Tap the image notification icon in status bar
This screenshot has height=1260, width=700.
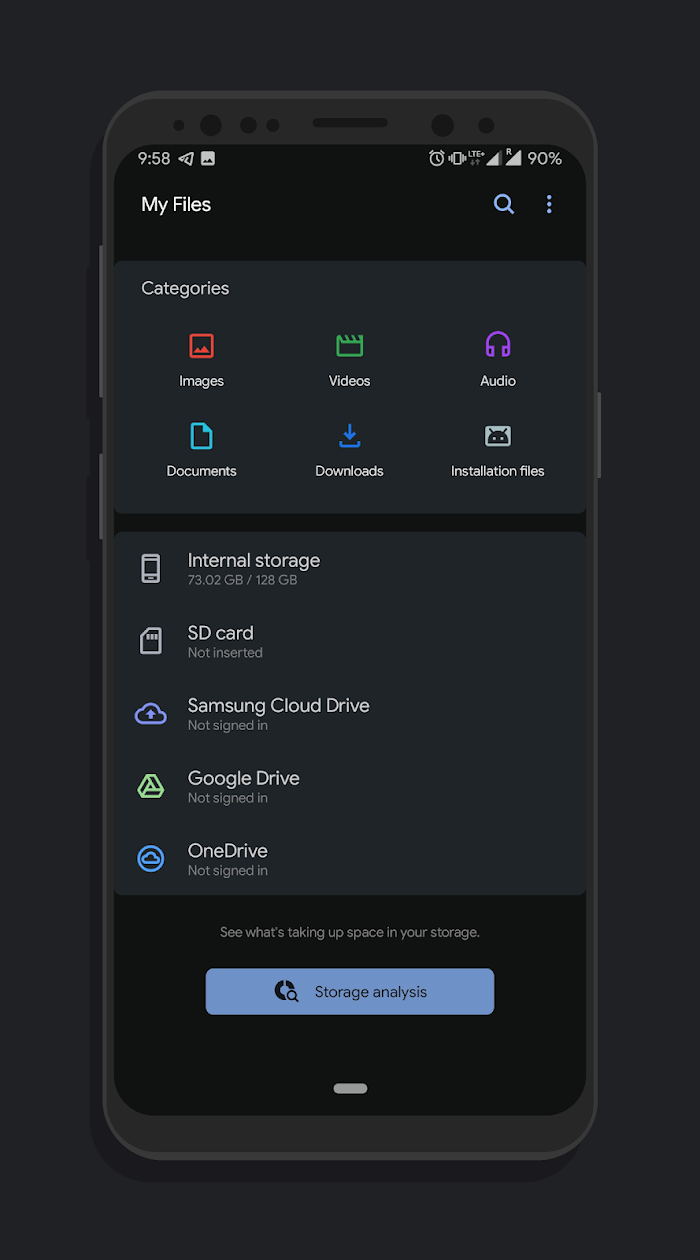208,158
